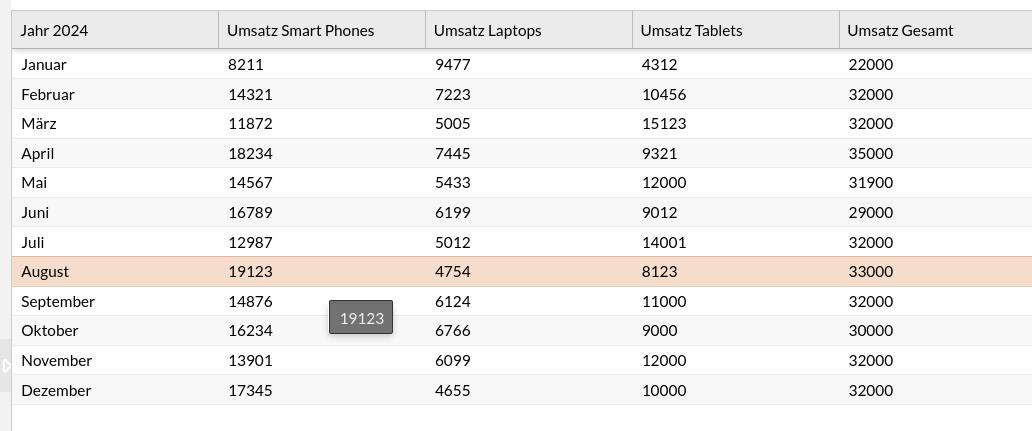Select tablet value 15123 in März
Viewport: 1032px width, 431px height.
click(x=663, y=124)
